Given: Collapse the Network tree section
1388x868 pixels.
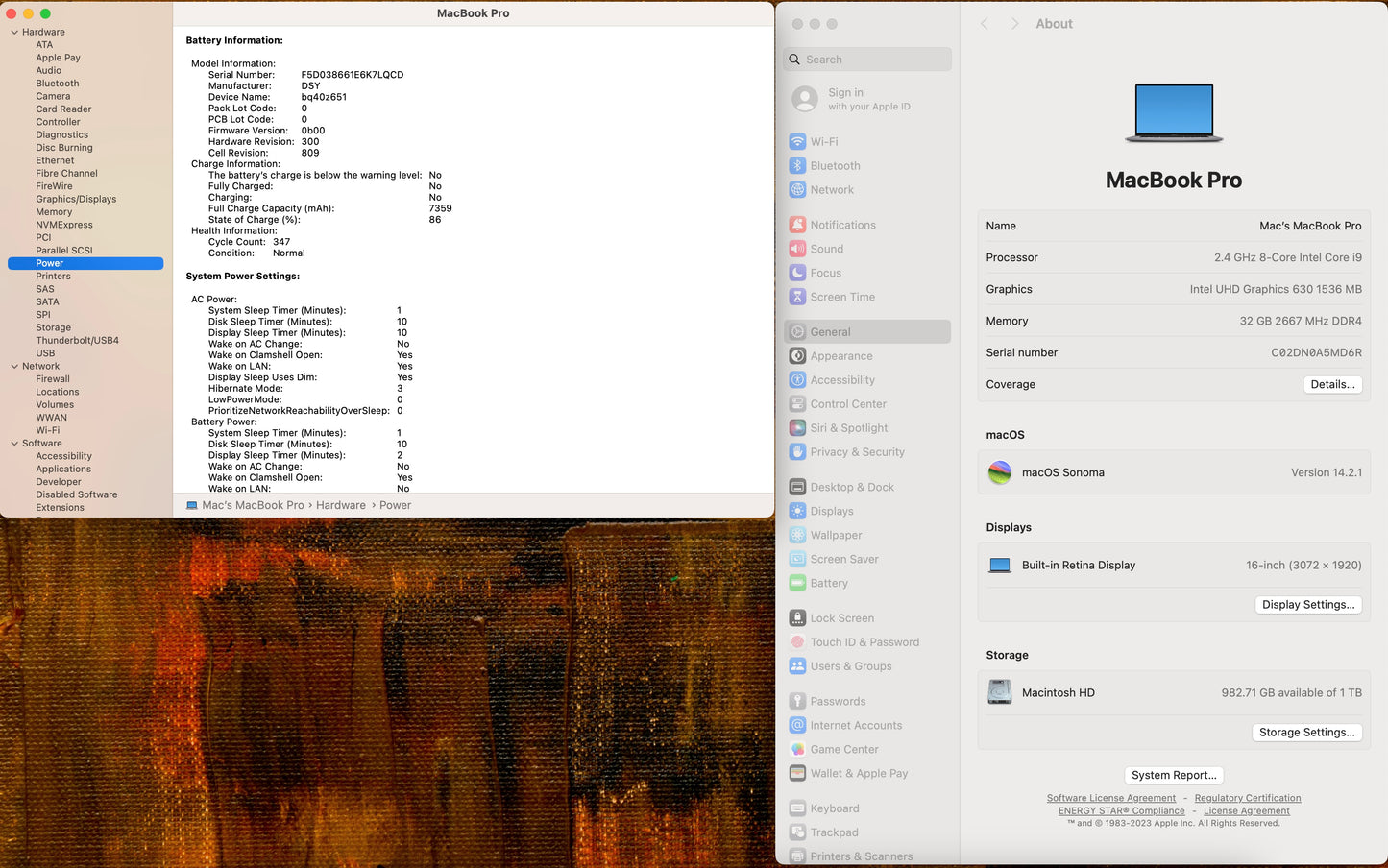Looking at the screenshot, I should [x=14, y=366].
